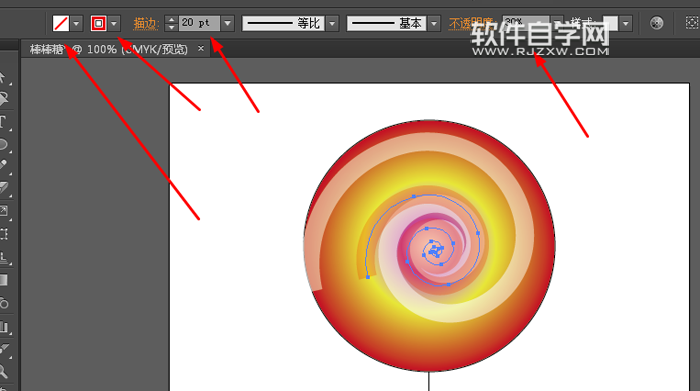Click the 不透明度 opacity link
Screen dimensions: 700x391
[x=471, y=24]
